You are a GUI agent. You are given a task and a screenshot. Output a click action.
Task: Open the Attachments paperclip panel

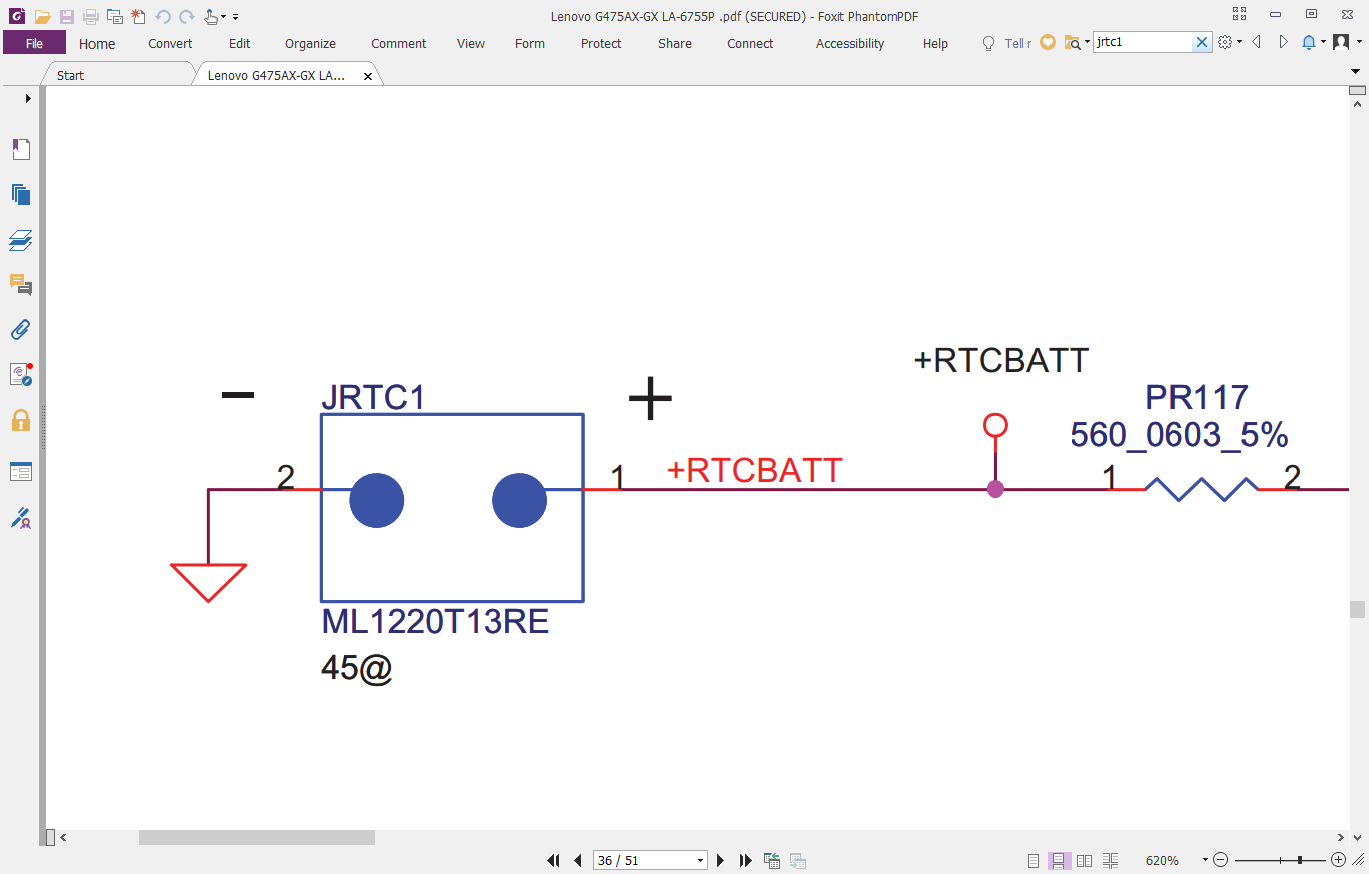pos(21,330)
